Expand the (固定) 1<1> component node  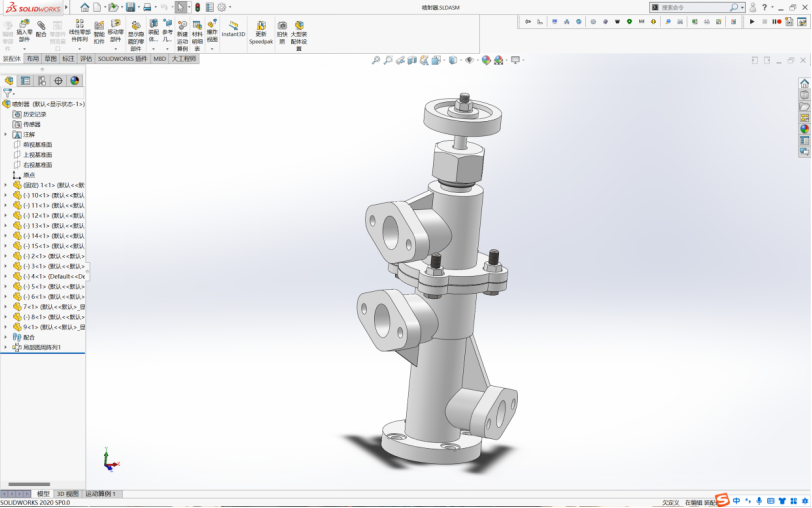(x=5, y=185)
